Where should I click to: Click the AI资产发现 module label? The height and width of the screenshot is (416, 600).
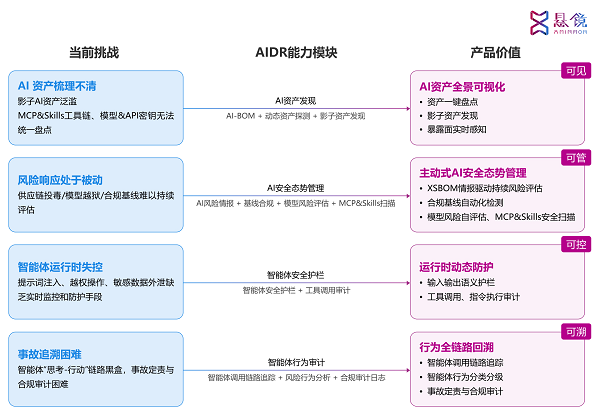295,101
